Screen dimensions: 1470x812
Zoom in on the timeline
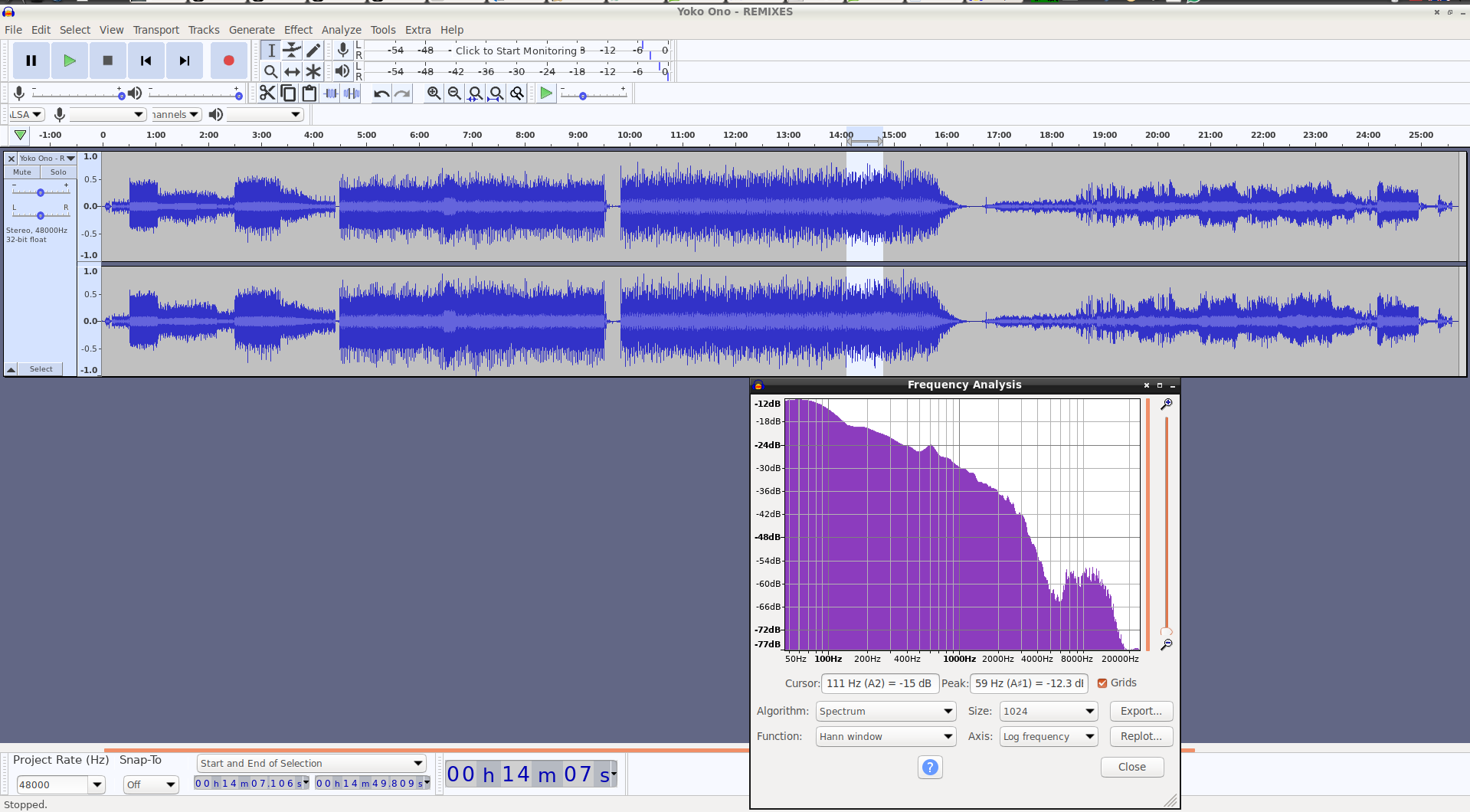434,93
